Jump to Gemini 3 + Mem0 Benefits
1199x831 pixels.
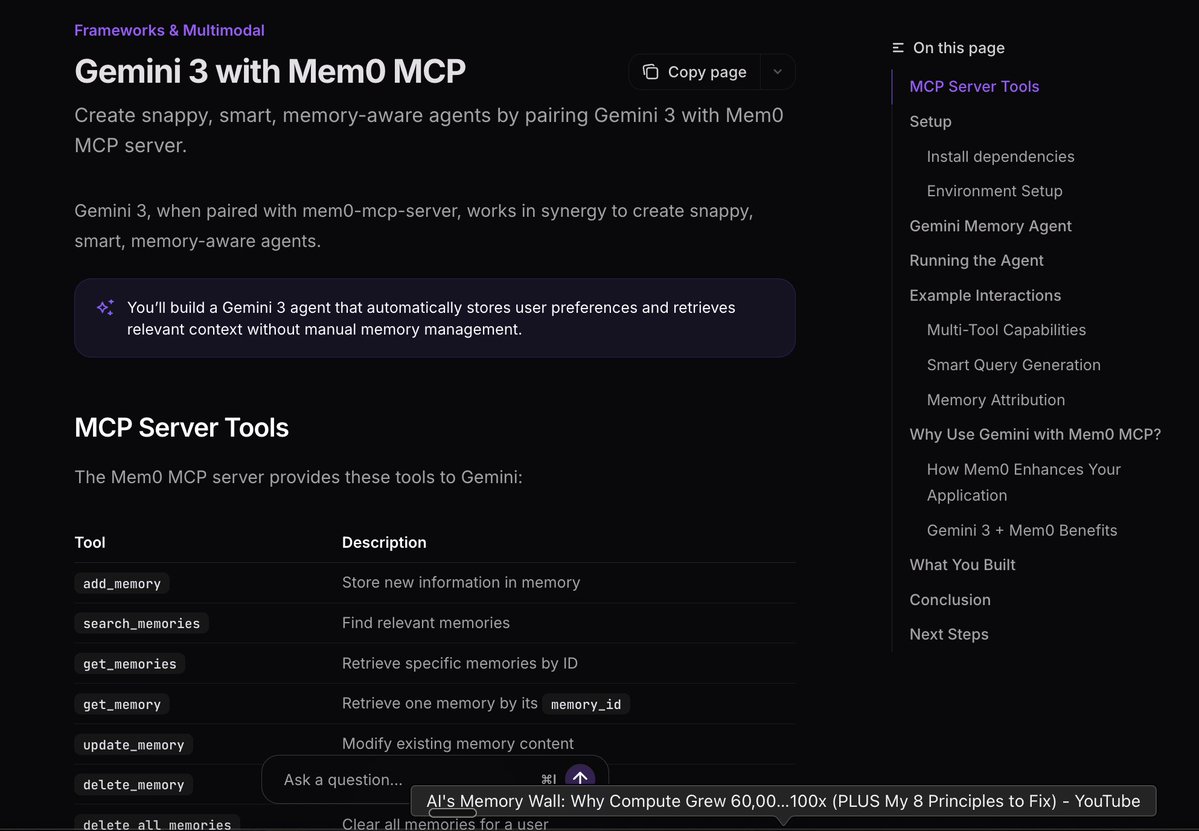1022,531
